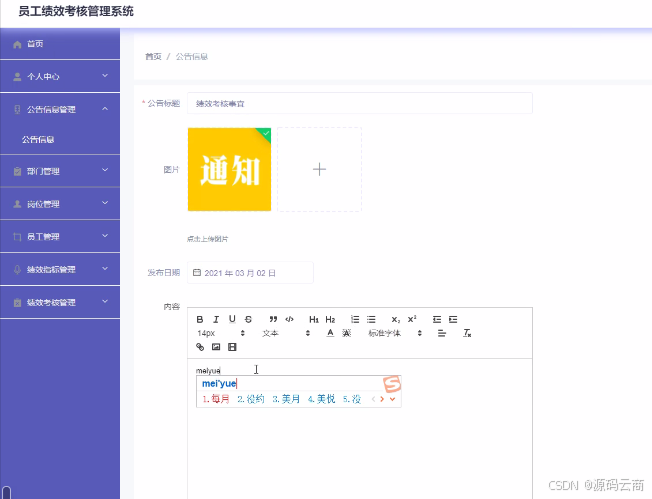Viewport: 652px width, 499px height.
Task: Show next page of IME candidates
Action: click(x=382, y=399)
